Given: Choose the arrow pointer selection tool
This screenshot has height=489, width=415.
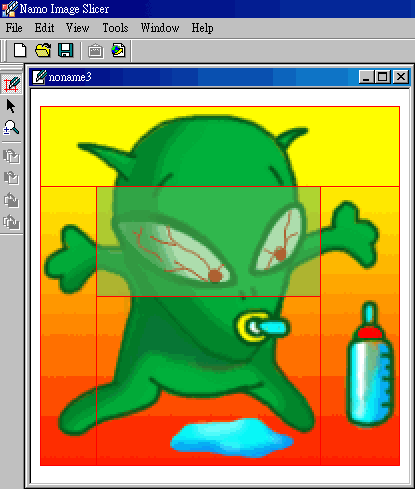Looking at the screenshot, I should (x=11, y=106).
